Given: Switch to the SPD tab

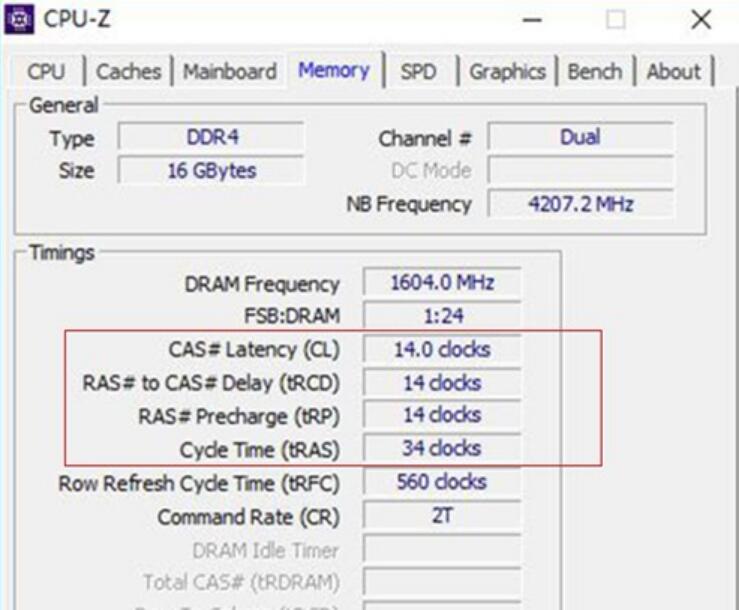Looking at the screenshot, I should (418, 72).
